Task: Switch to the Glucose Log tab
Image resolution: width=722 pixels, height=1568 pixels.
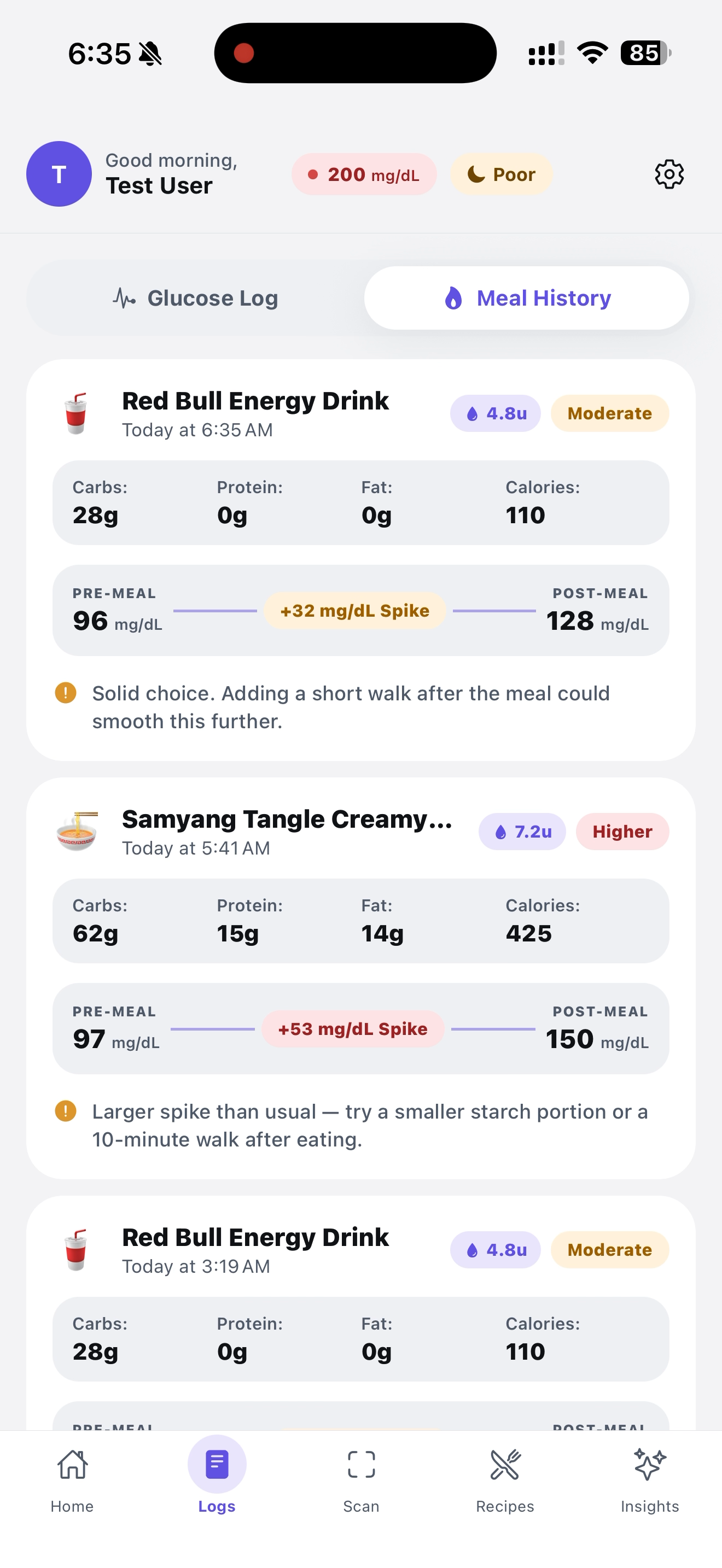Action: (195, 299)
